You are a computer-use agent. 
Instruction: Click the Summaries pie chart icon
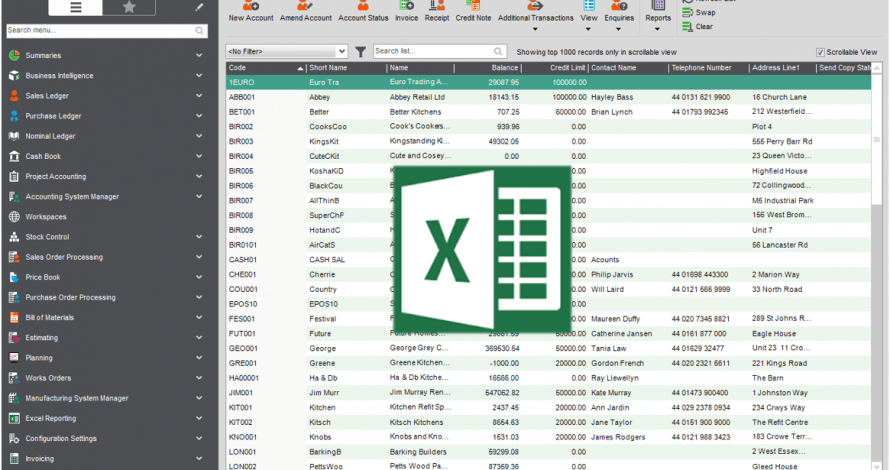coord(14,55)
